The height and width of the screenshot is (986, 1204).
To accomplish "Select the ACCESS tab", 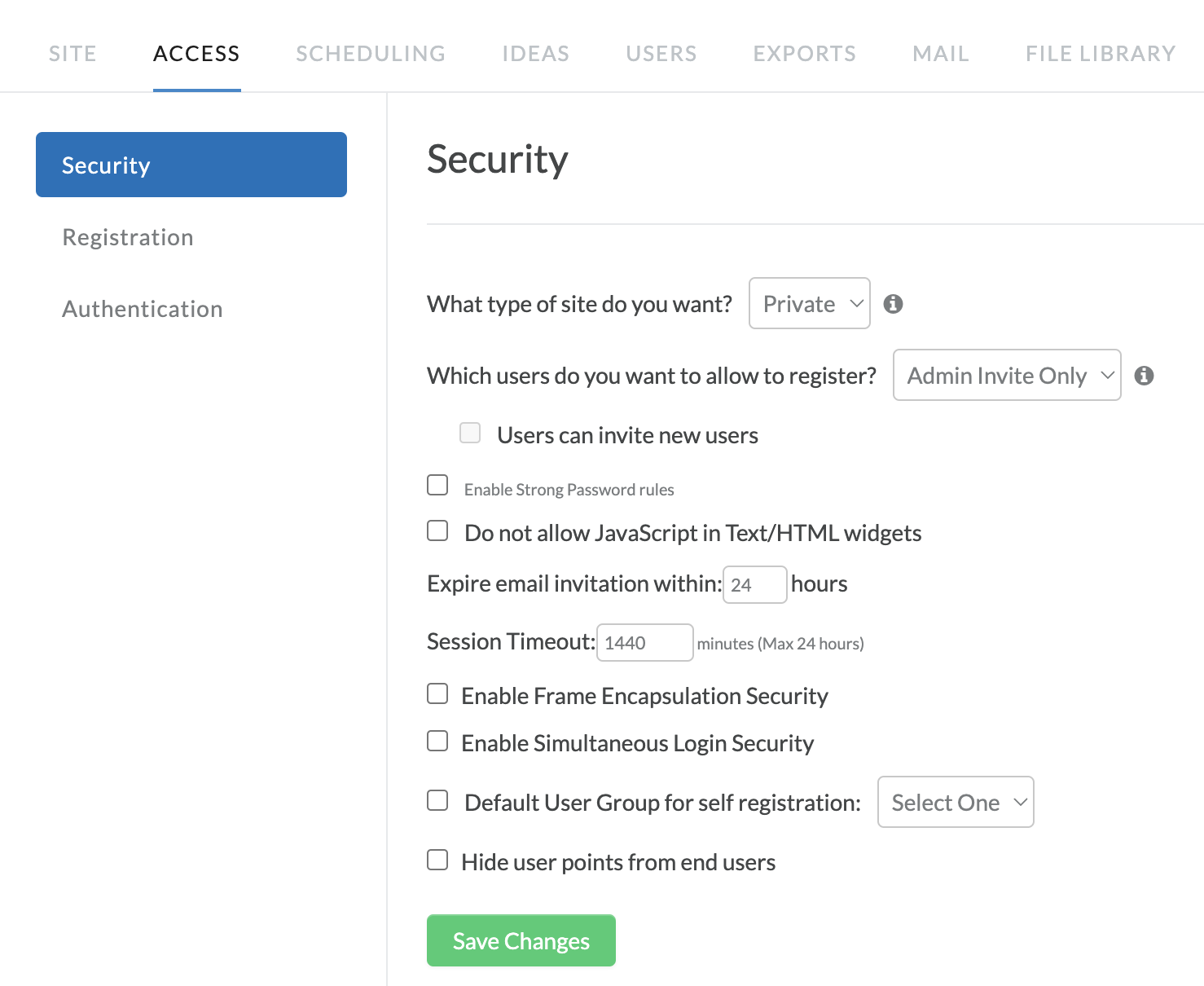I will pos(196,54).
